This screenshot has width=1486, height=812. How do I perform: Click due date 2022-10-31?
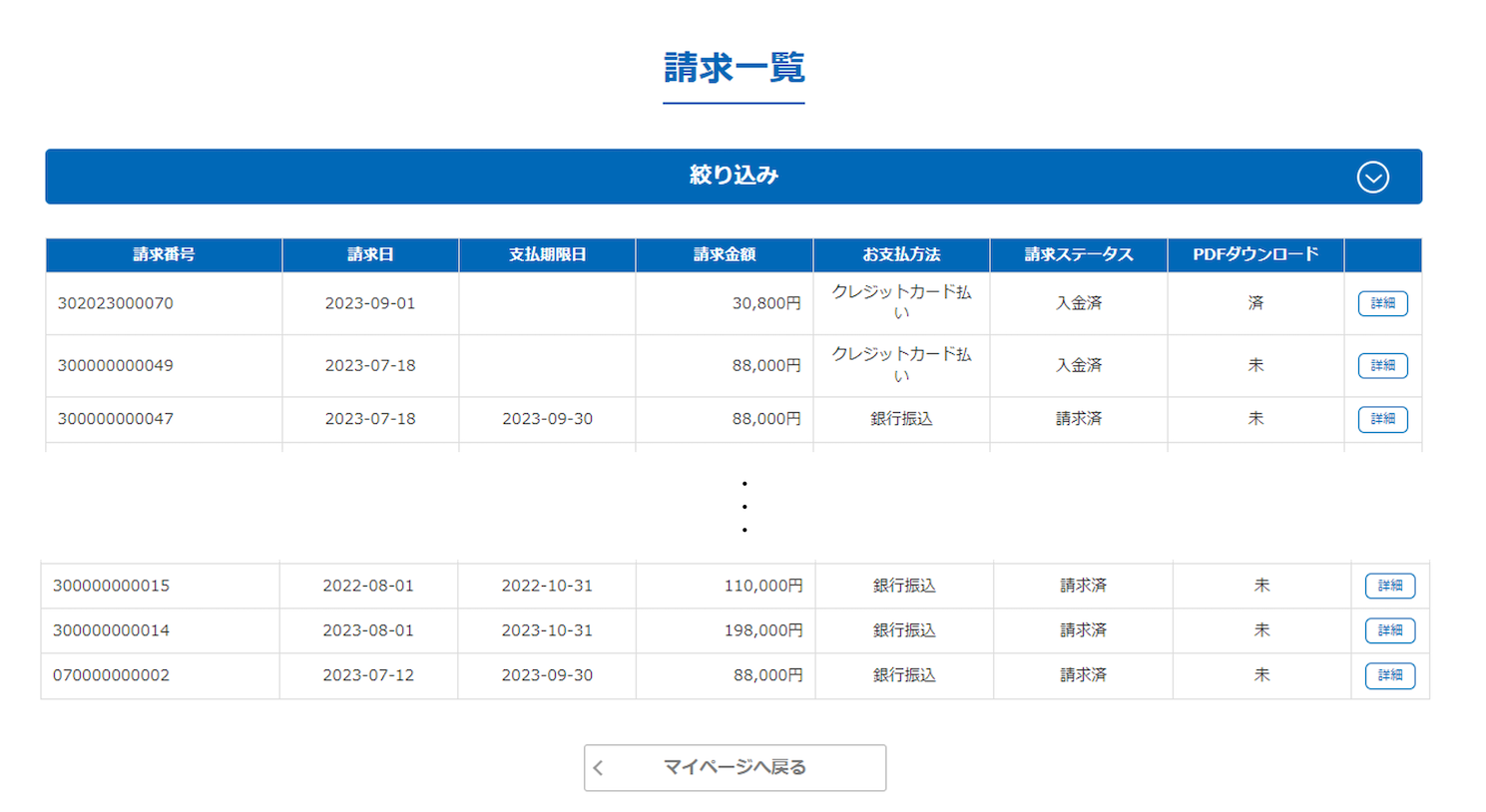click(547, 586)
